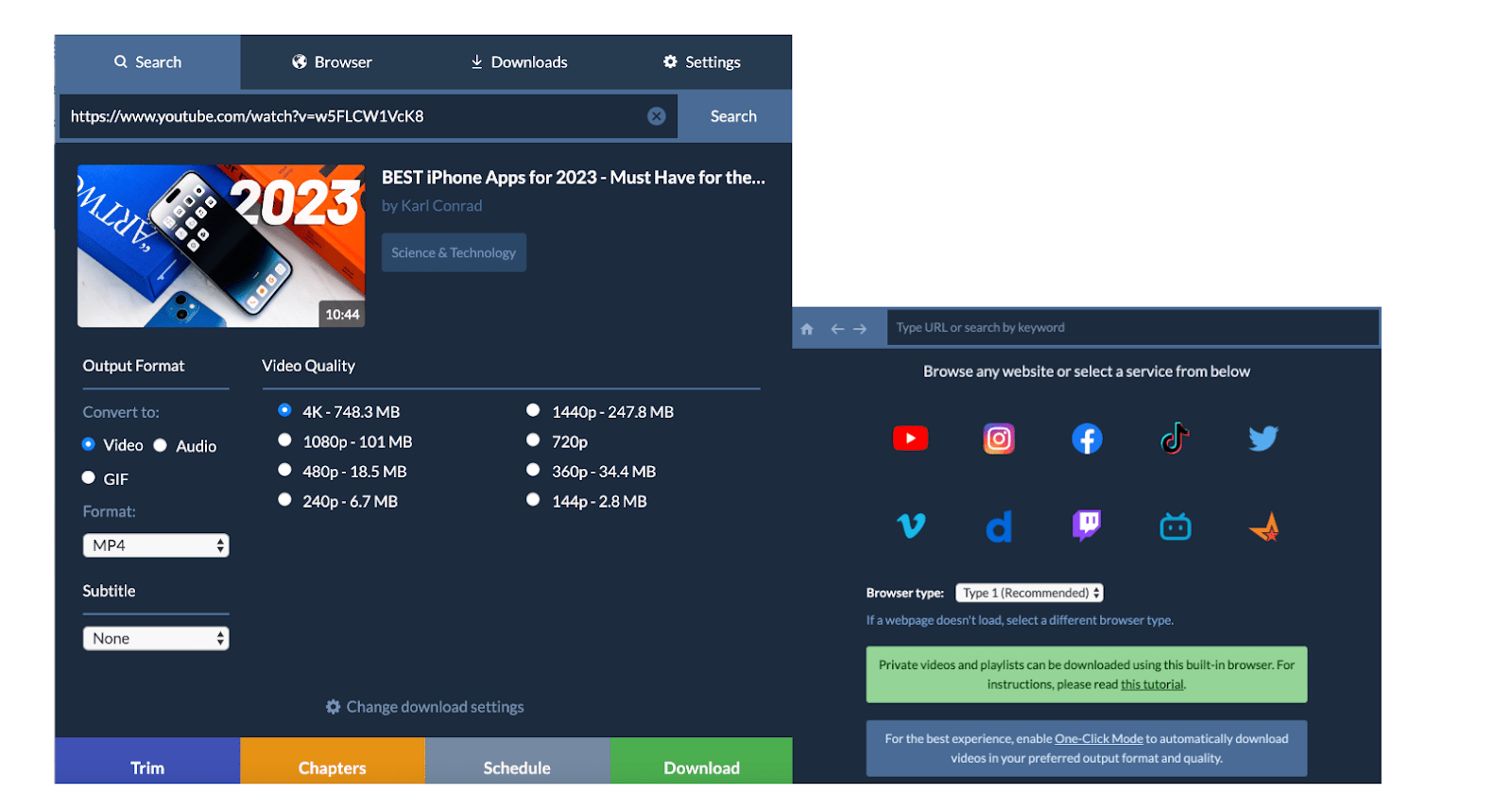This screenshot has width=1512, height=811.
Task: Select 1080p - 101 MB quality
Action: point(284,440)
